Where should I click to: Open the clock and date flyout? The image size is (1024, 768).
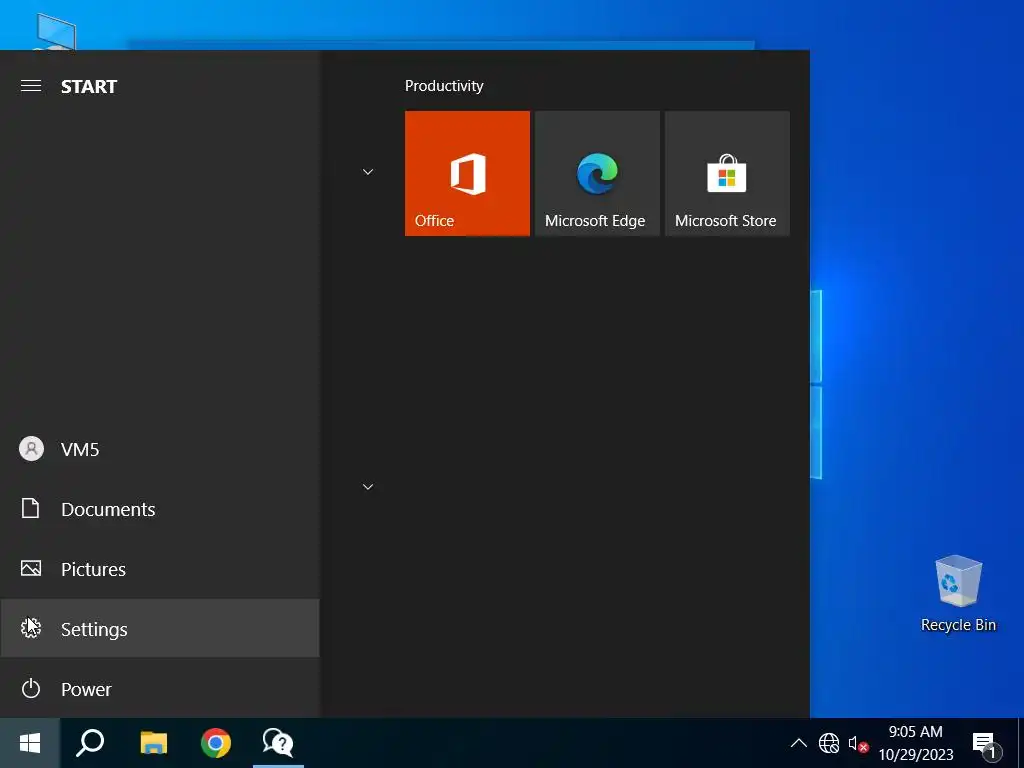(x=916, y=743)
